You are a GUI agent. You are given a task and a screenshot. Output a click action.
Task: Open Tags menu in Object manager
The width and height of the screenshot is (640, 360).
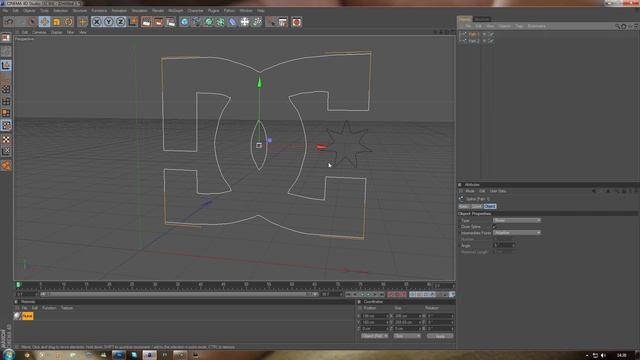pos(519,26)
